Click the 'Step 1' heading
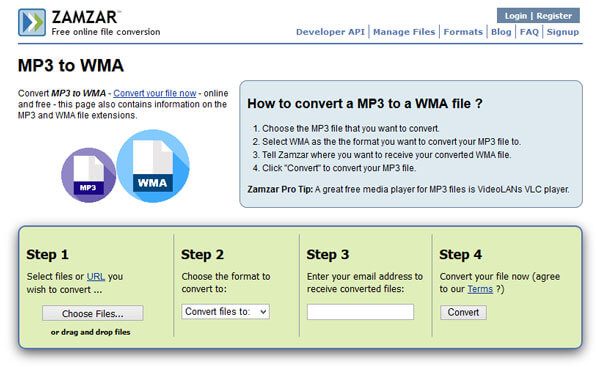Viewport: 600px width, 368px height. (47, 255)
